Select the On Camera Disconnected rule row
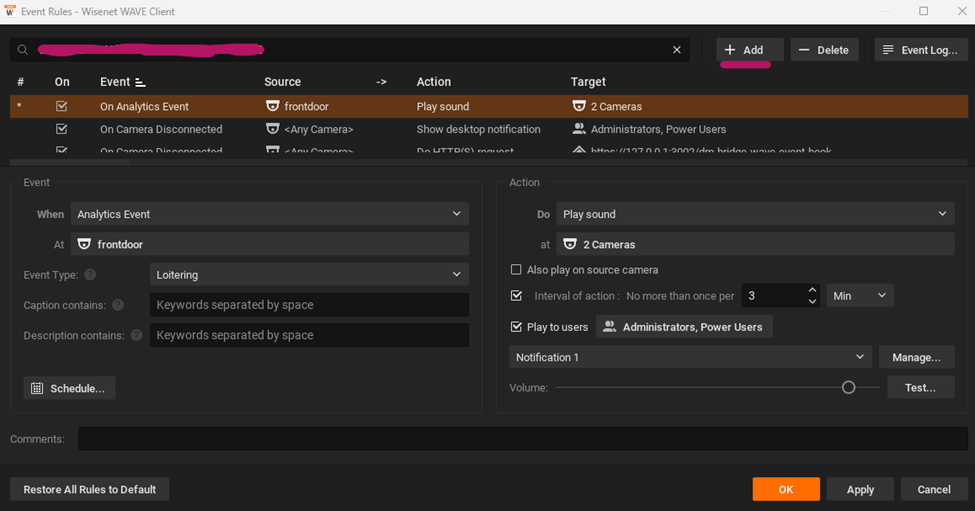 click(161, 129)
